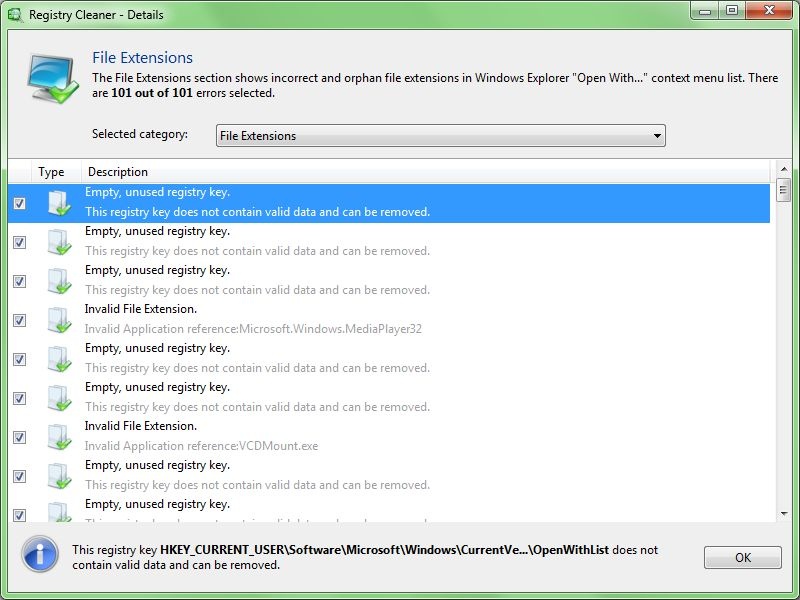
Task: Uncheck the checkbox just below the MediaPlayer32 row
Action: coord(19,359)
